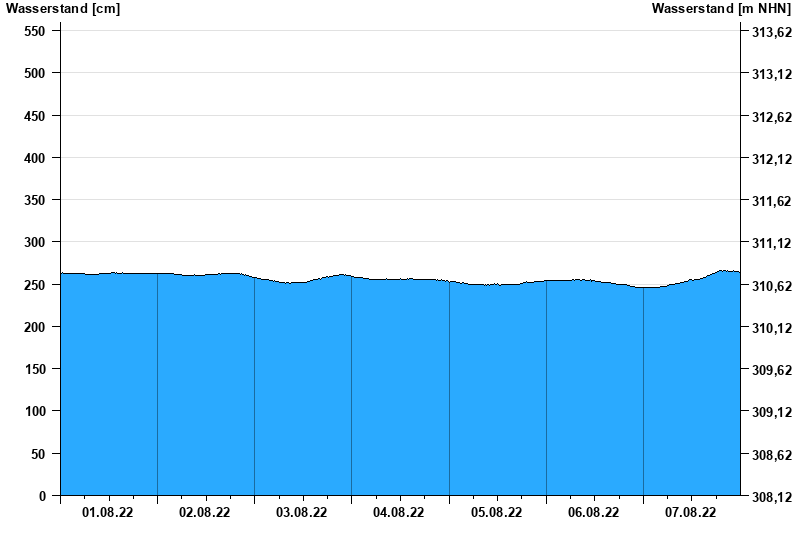Click the 'Wasserstand [cm]' axis title
800x550 pixels.
coord(63,9)
